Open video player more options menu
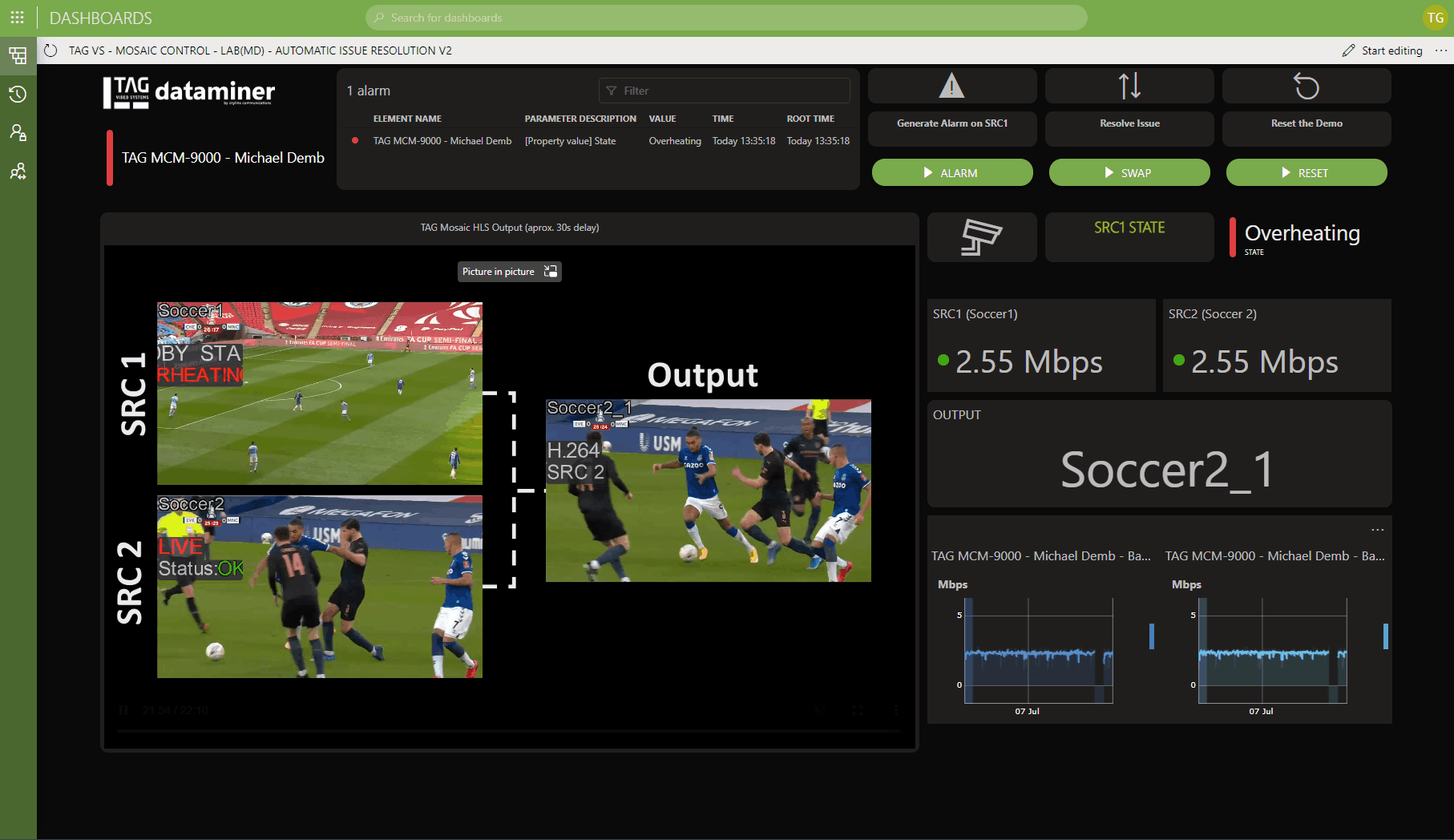The width and height of the screenshot is (1454, 840). point(896,710)
